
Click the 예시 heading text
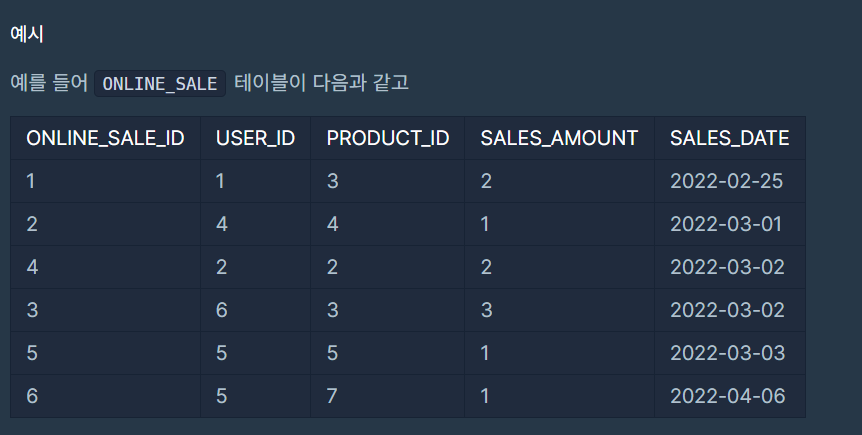(27, 34)
